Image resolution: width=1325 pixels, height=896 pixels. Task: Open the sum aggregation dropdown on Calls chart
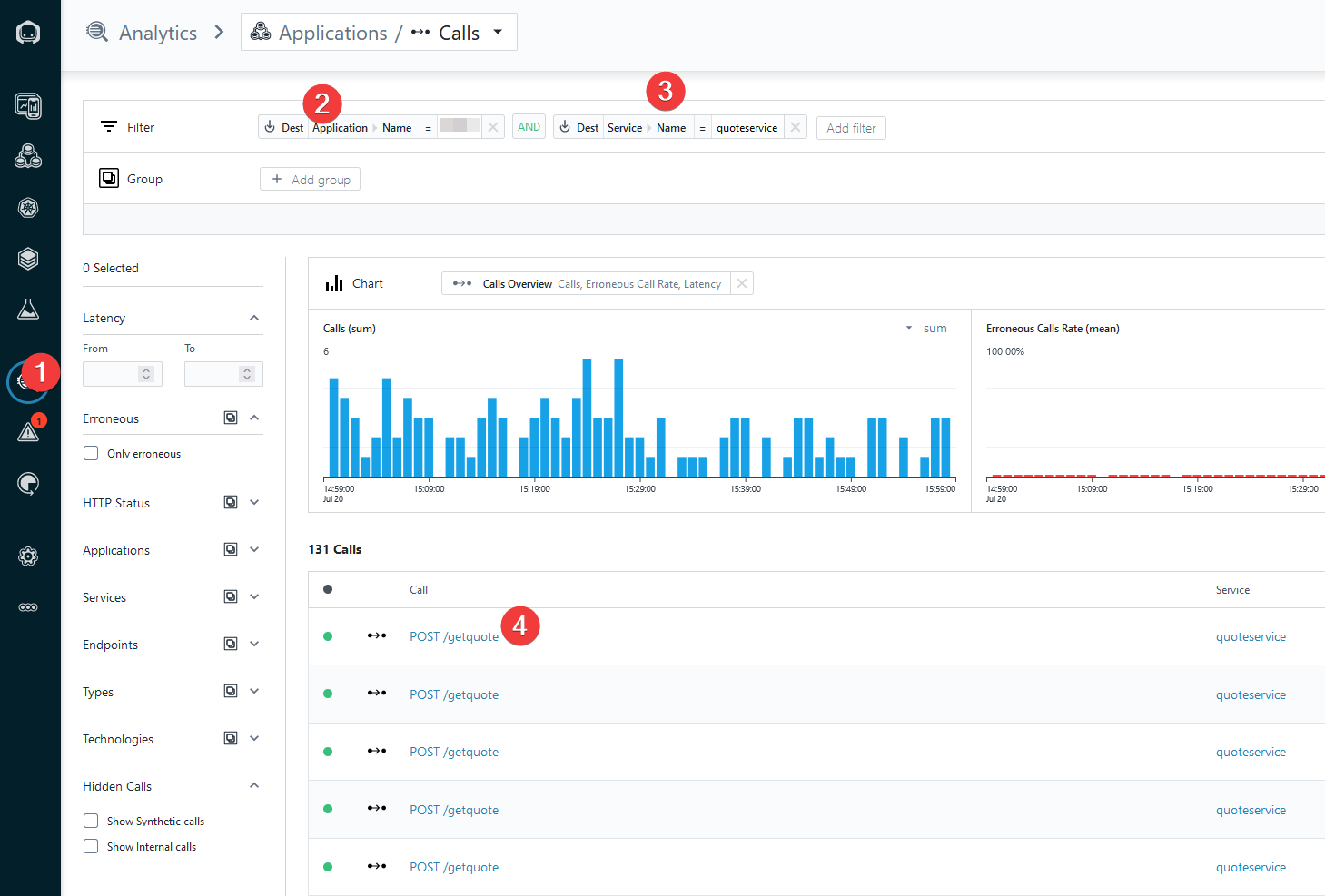coord(926,328)
